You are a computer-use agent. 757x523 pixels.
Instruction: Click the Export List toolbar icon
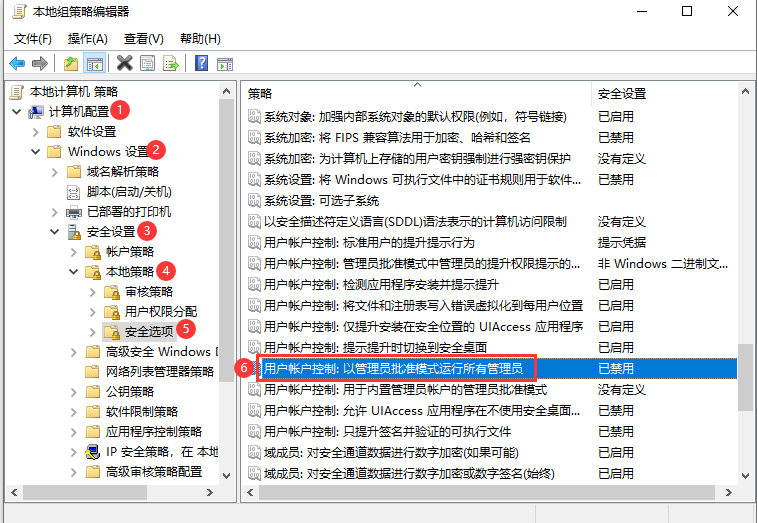[x=170, y=63]
